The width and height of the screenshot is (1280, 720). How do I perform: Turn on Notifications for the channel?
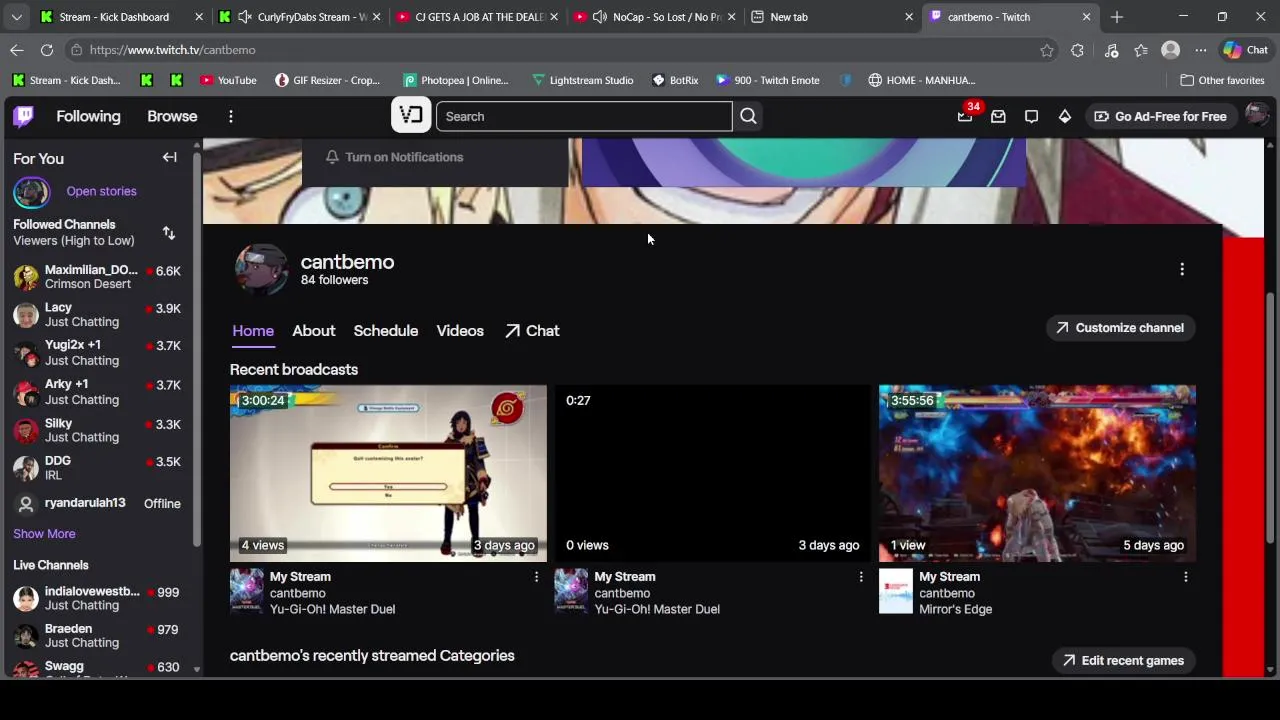point(394,157)
